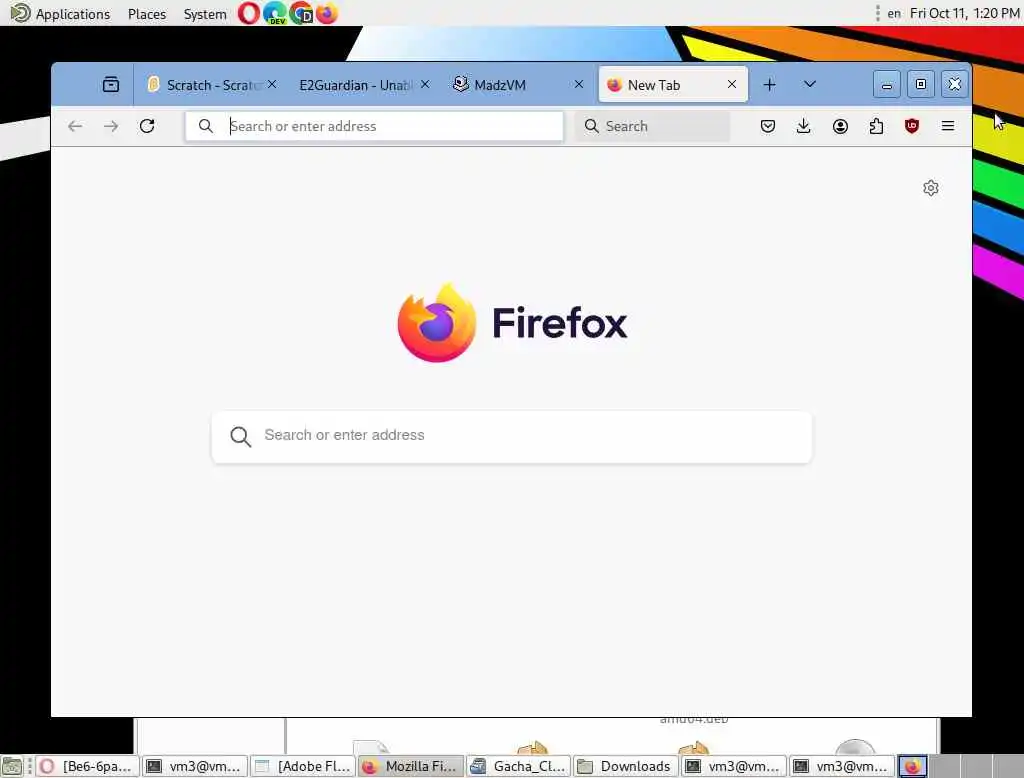Switch to the Scratch tab

tap(208, 85)
